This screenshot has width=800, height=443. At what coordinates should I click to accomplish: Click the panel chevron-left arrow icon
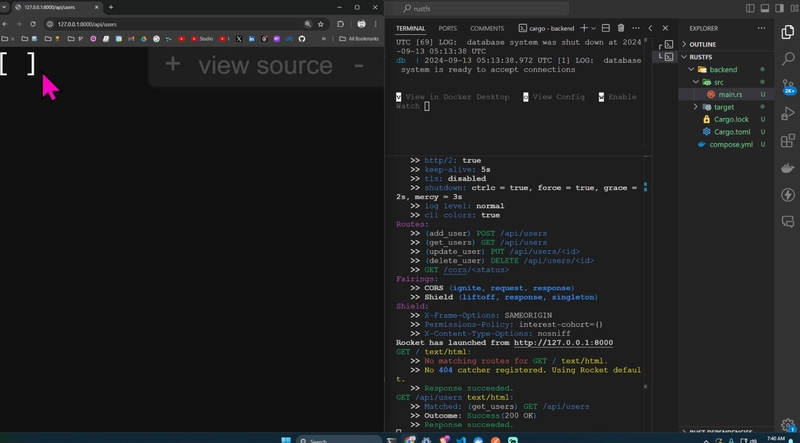[x=650, y=28]
